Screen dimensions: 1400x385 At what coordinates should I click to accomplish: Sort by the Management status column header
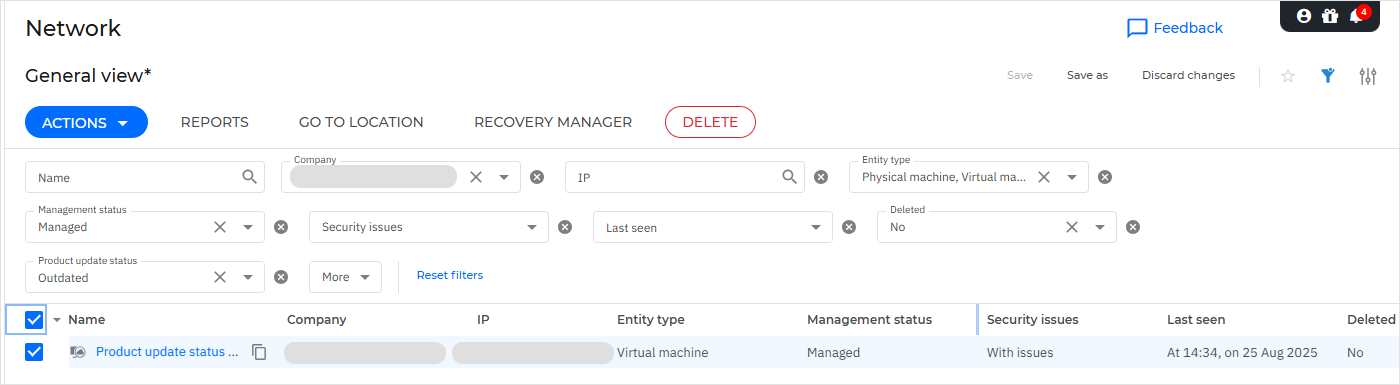tap(869, 320)
